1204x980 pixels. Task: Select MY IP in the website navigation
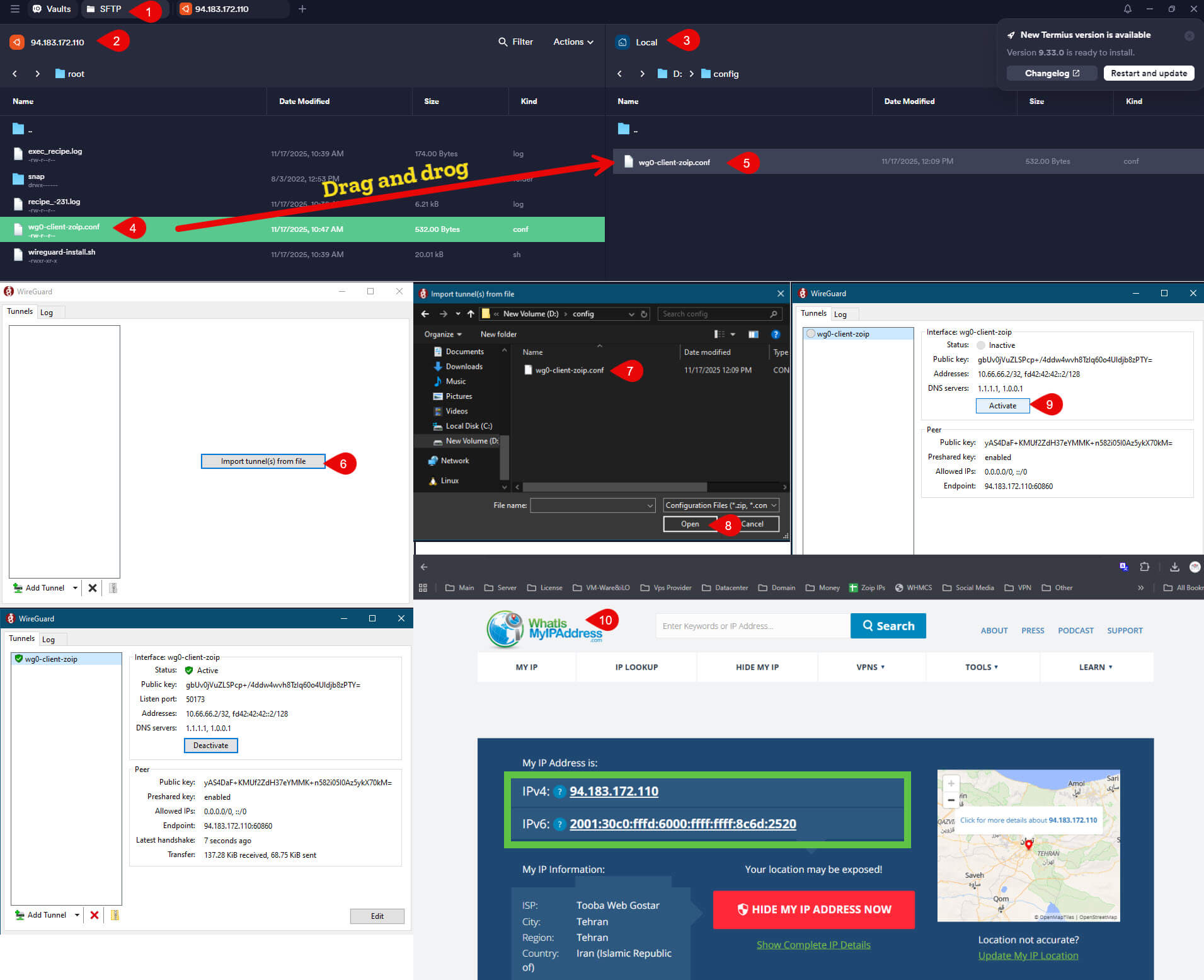526,667
